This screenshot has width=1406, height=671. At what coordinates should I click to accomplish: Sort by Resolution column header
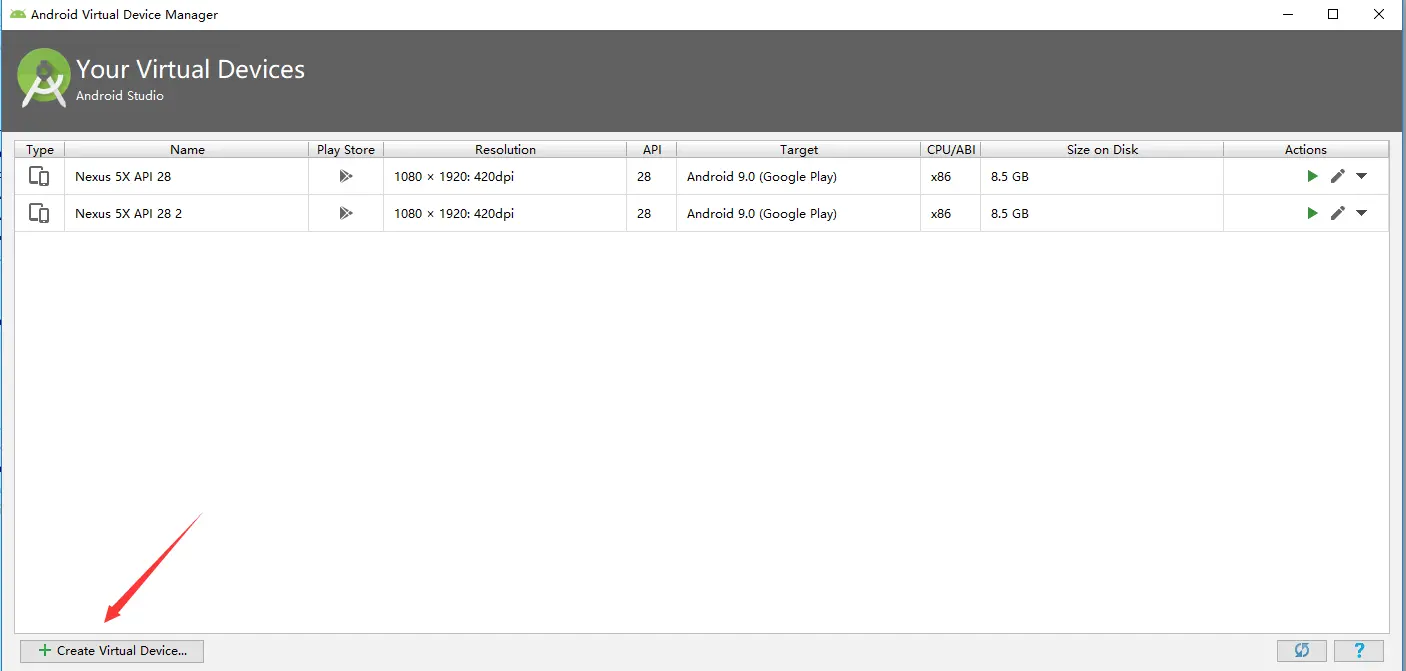pyautogui.click(x=505, y=149)
